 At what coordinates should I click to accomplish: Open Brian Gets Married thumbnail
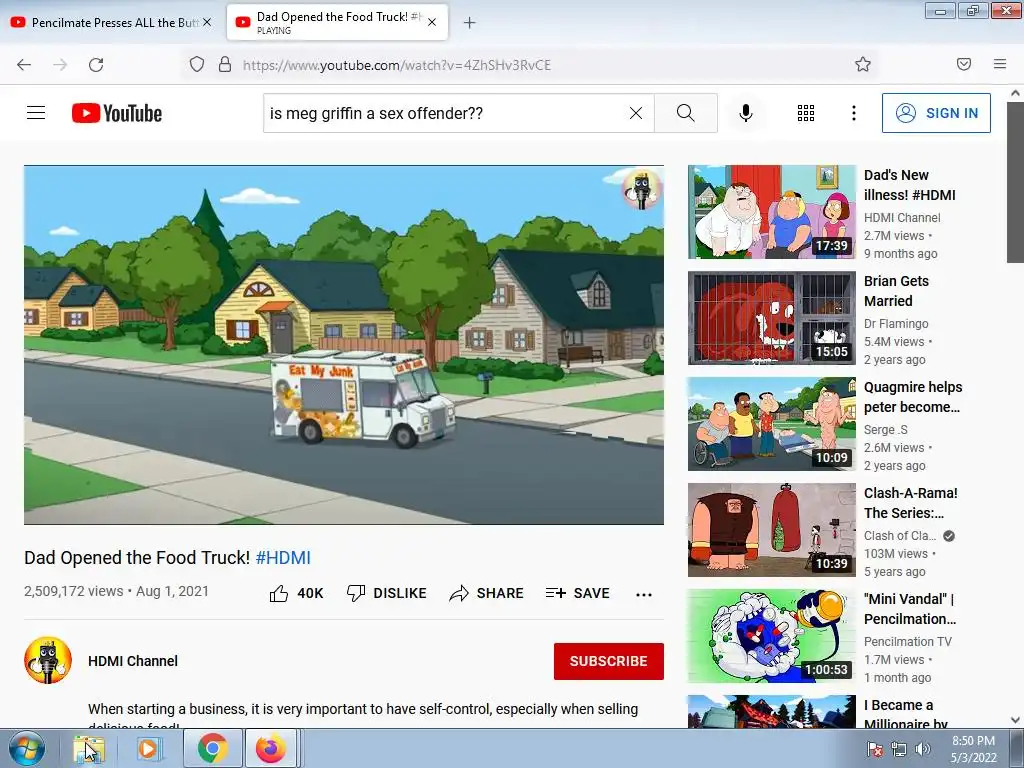tap(771, 317)
